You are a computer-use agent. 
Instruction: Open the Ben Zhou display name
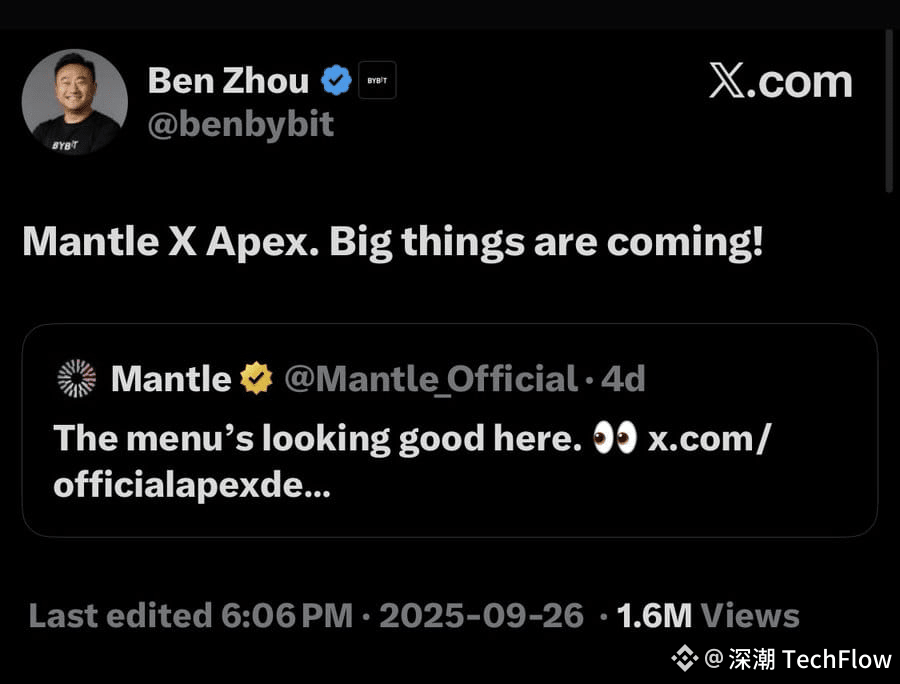[x=228, y=81]
